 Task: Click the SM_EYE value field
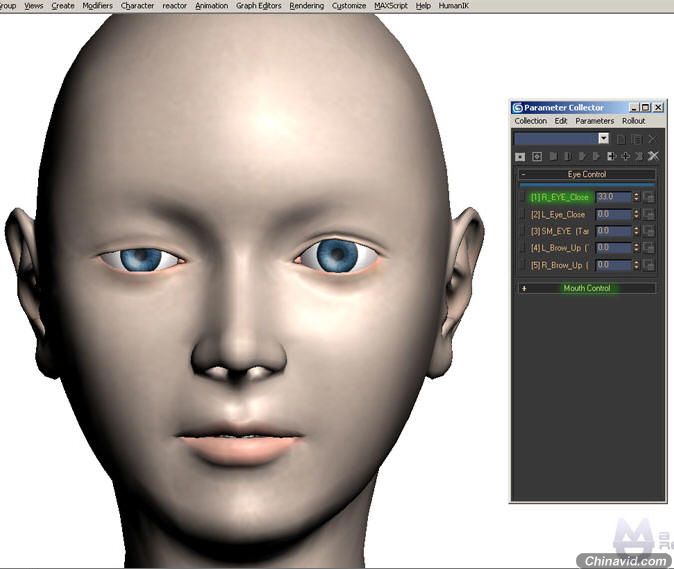click(x=614, y=231)
